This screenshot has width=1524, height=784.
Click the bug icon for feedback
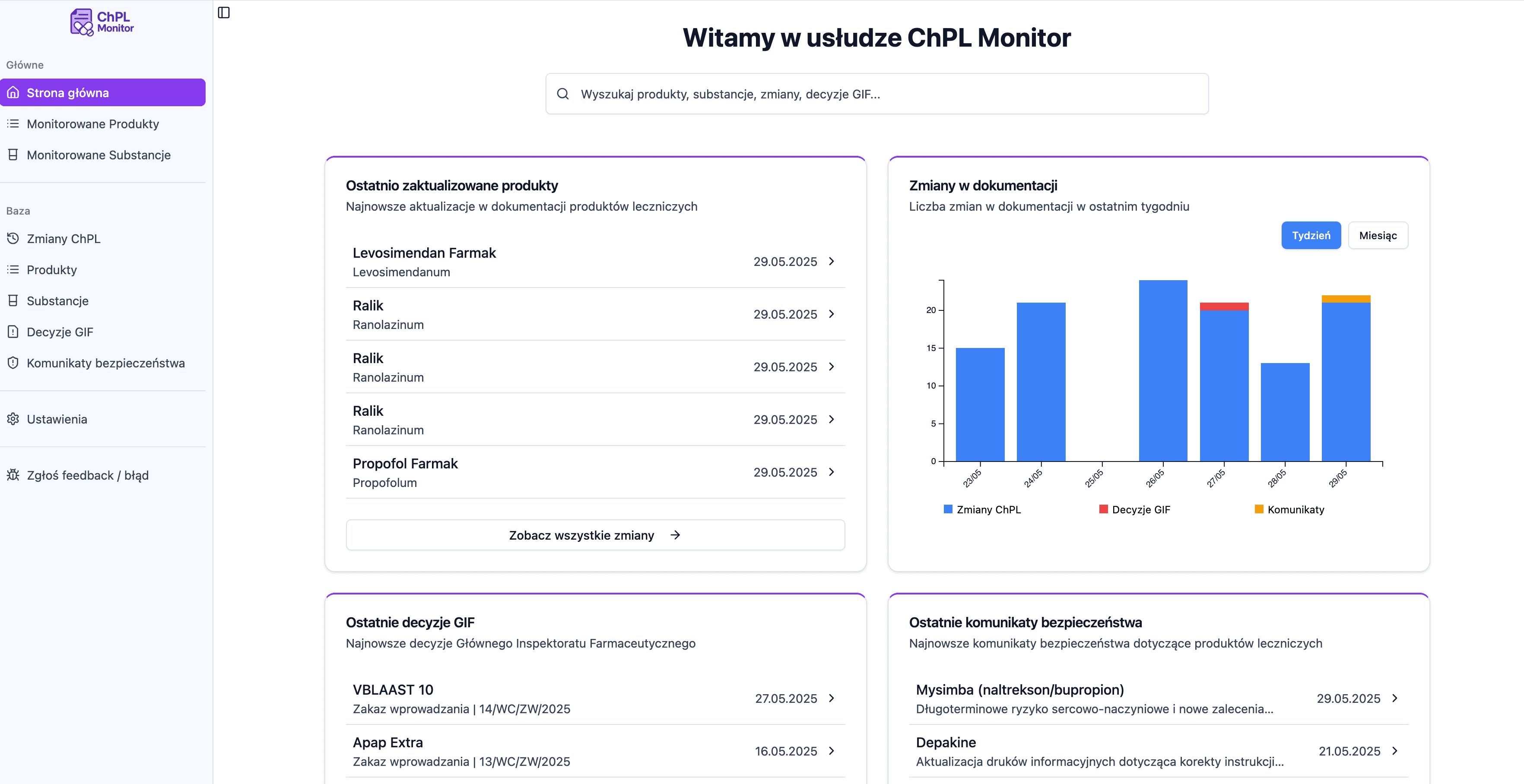(13, 475)
